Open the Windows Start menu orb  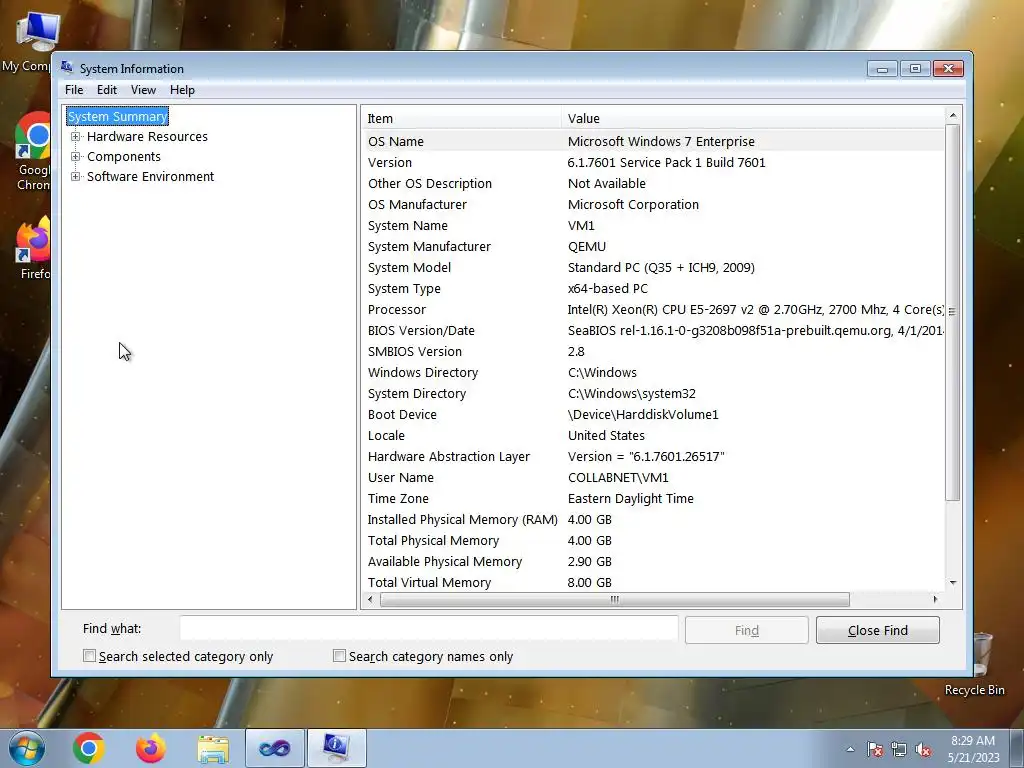click(x=26, y=748)
